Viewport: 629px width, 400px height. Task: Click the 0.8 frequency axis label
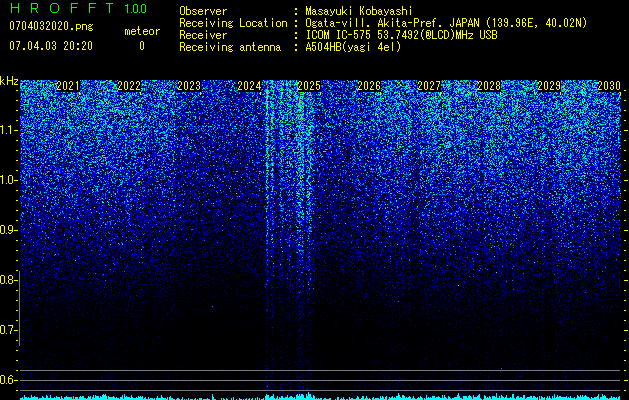point(8,280)
